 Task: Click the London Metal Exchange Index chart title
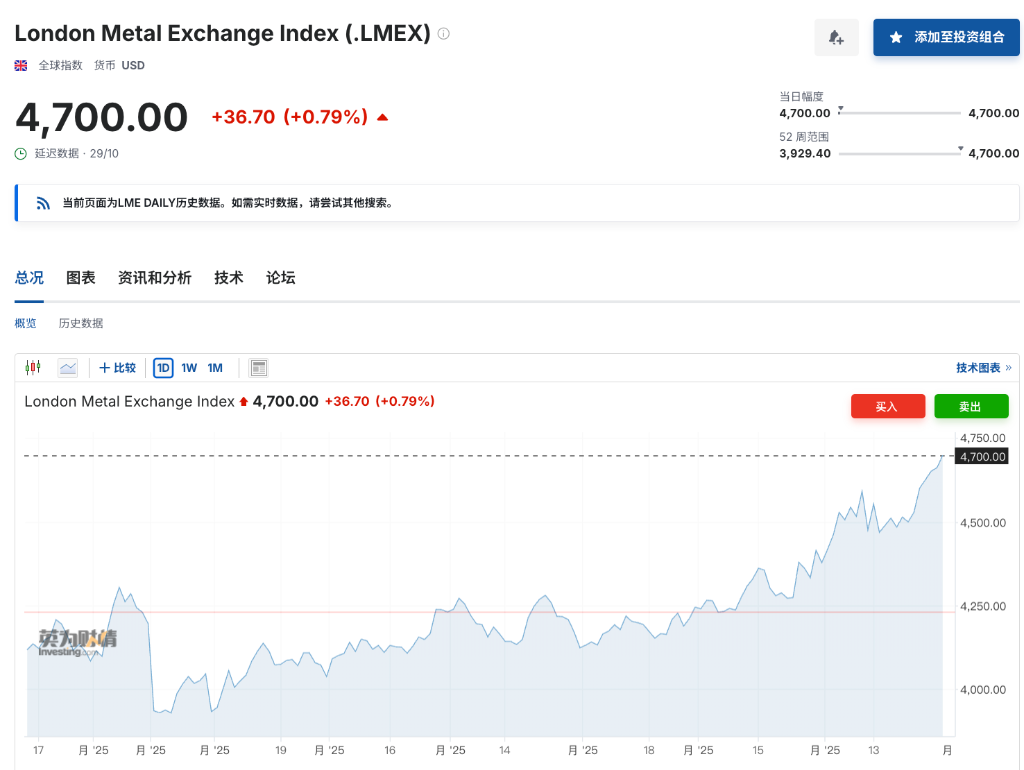129,402
